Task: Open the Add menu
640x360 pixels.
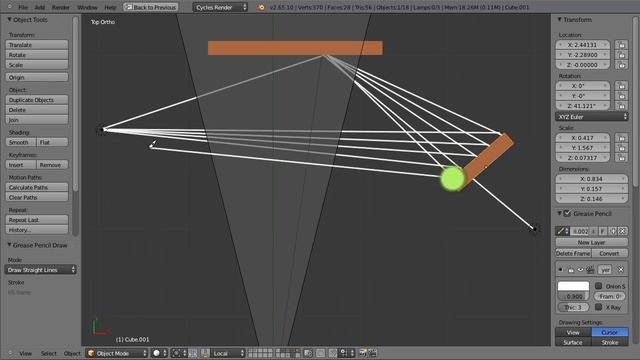Action: click(40, 7)
